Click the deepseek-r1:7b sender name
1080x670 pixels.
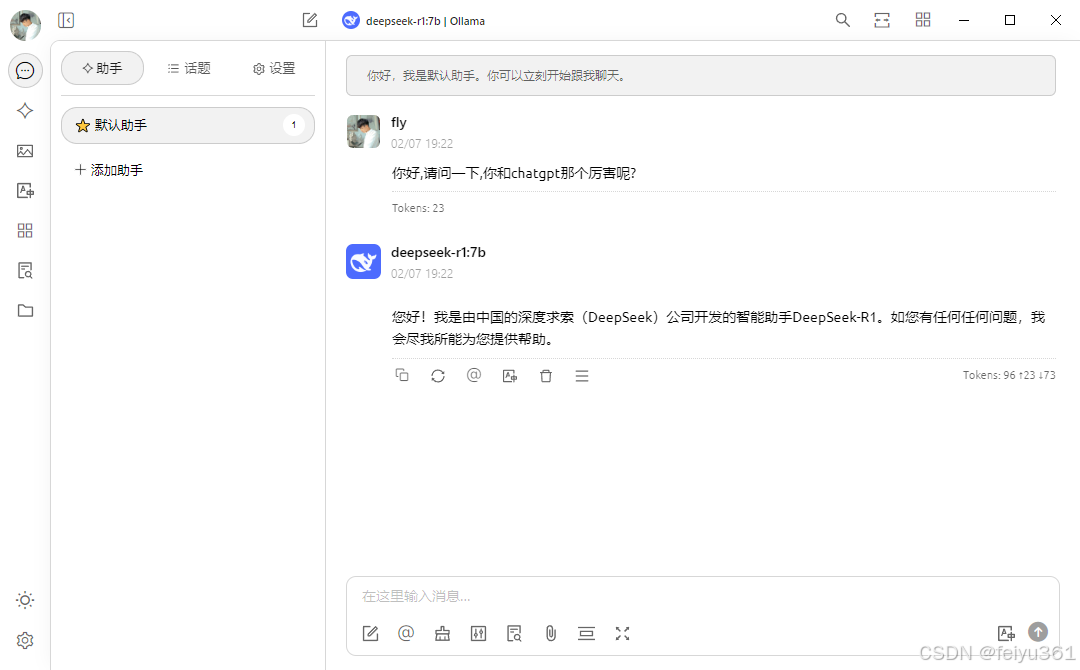(438, 253)
